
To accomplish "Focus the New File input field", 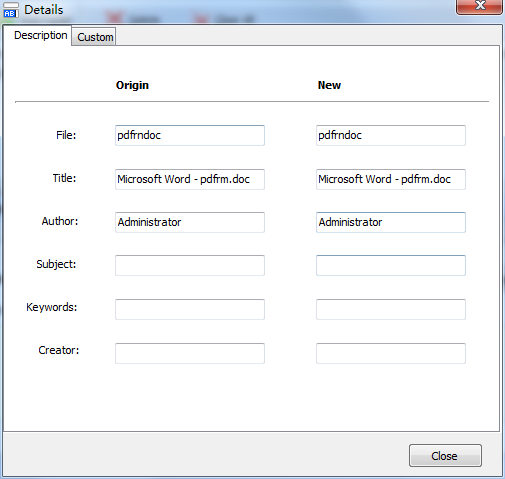I will (391, 135).
